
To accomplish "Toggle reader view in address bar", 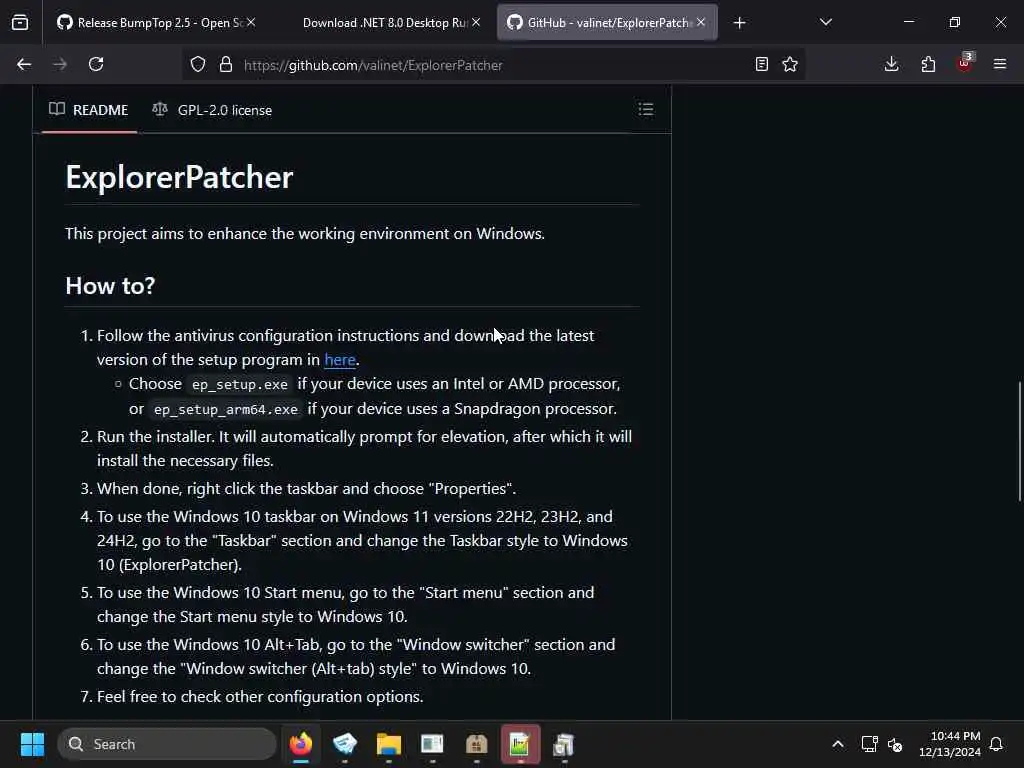I will [x=761, y=64].
